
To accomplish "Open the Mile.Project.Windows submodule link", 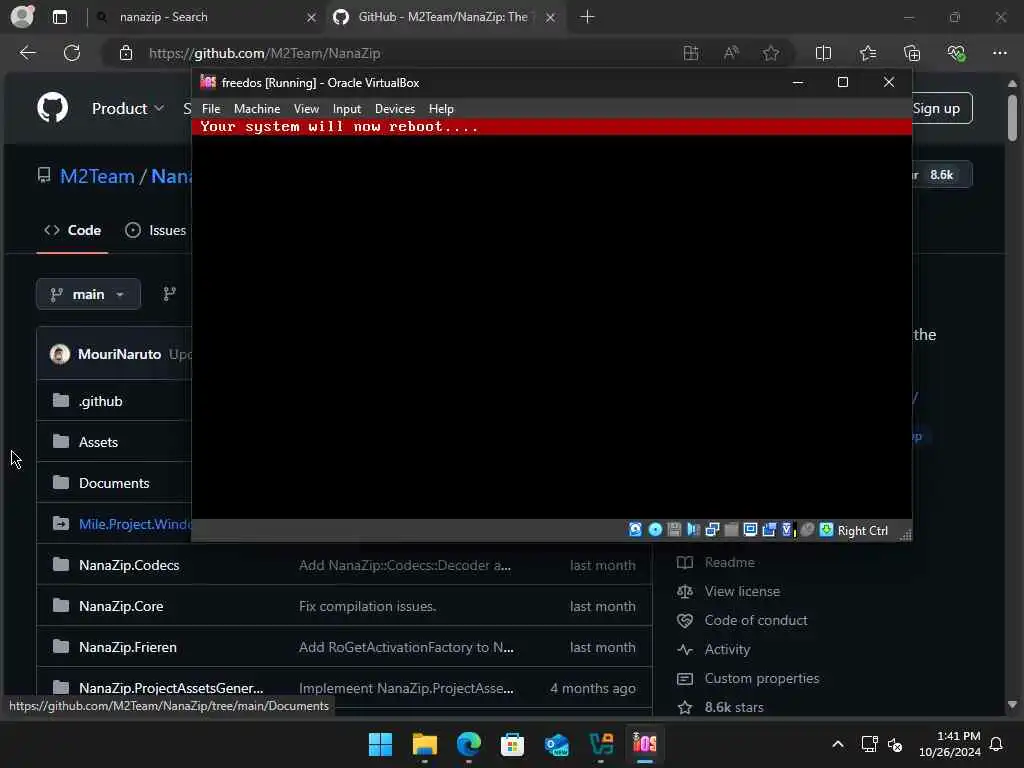I will [x=135, y=524].
